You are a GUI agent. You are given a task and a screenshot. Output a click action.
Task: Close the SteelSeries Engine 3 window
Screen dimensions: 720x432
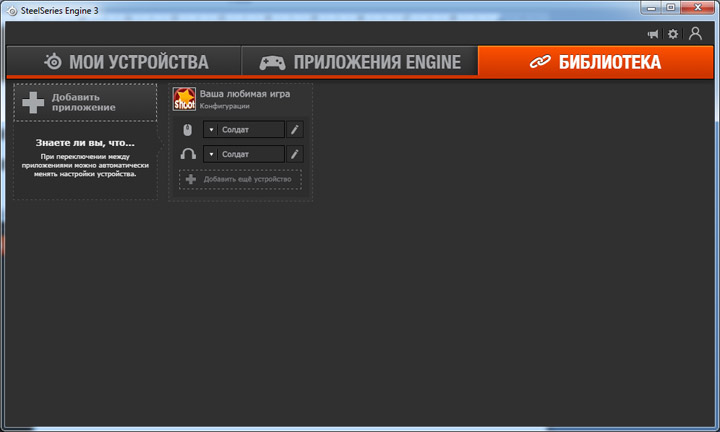click(698, 8)
